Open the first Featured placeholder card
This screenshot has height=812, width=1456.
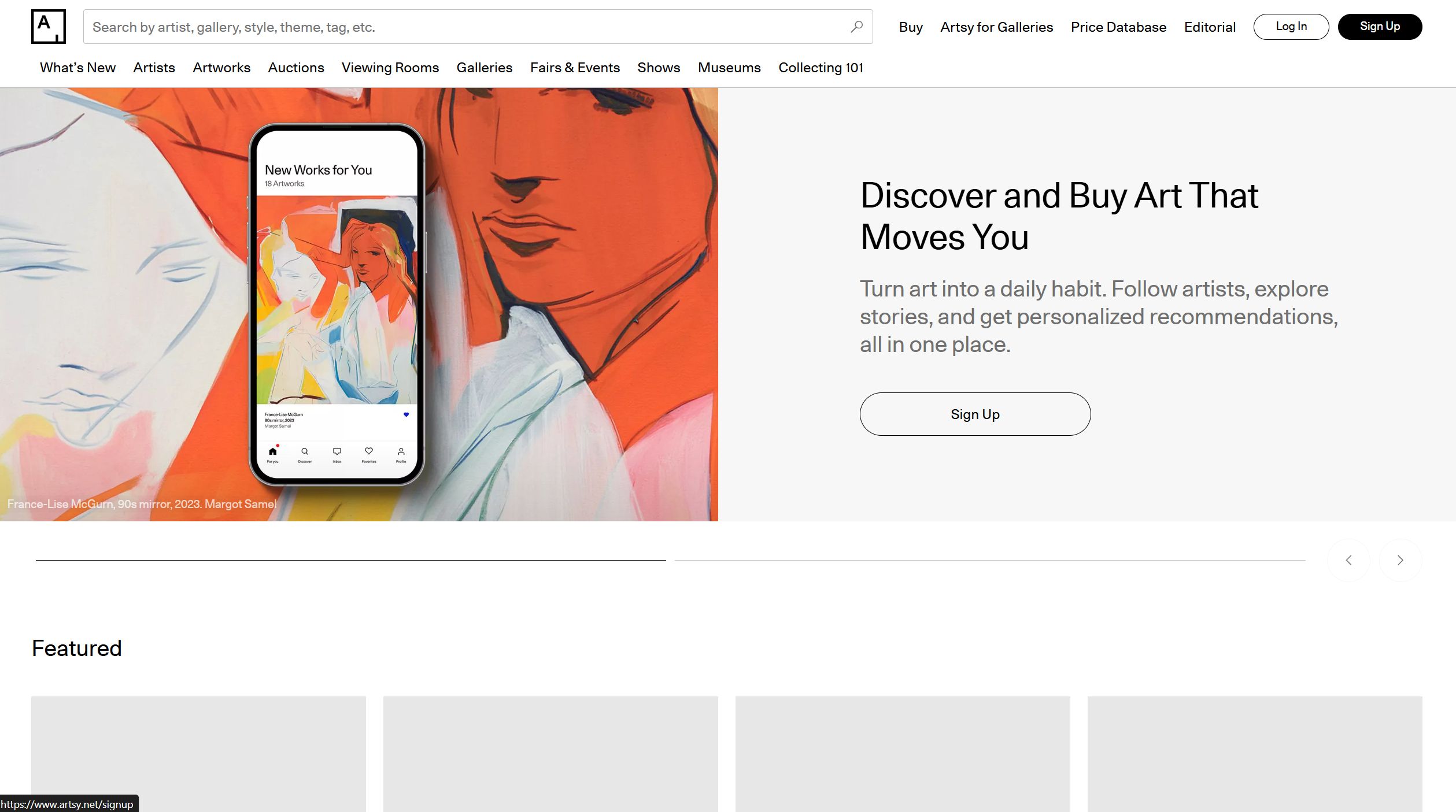pyautogui.click(x=198, y=754)
